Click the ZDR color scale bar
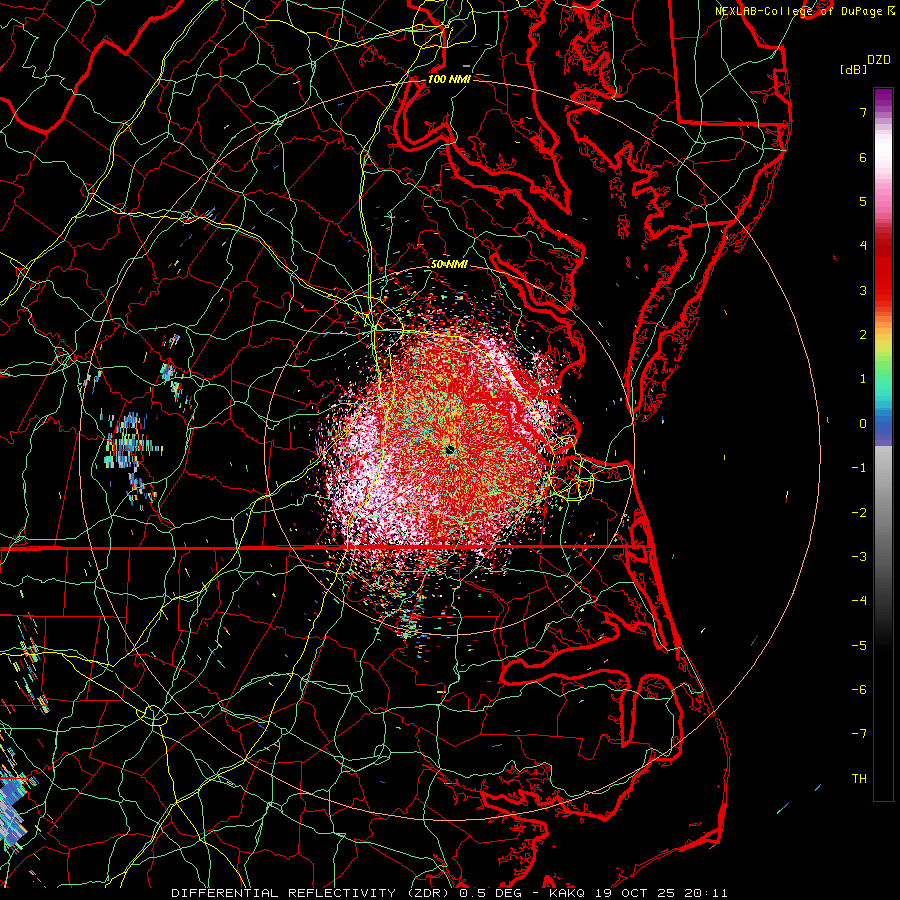The height and width of the screenshot is (900, 900). pyautogui.click(x=883, y=444)
